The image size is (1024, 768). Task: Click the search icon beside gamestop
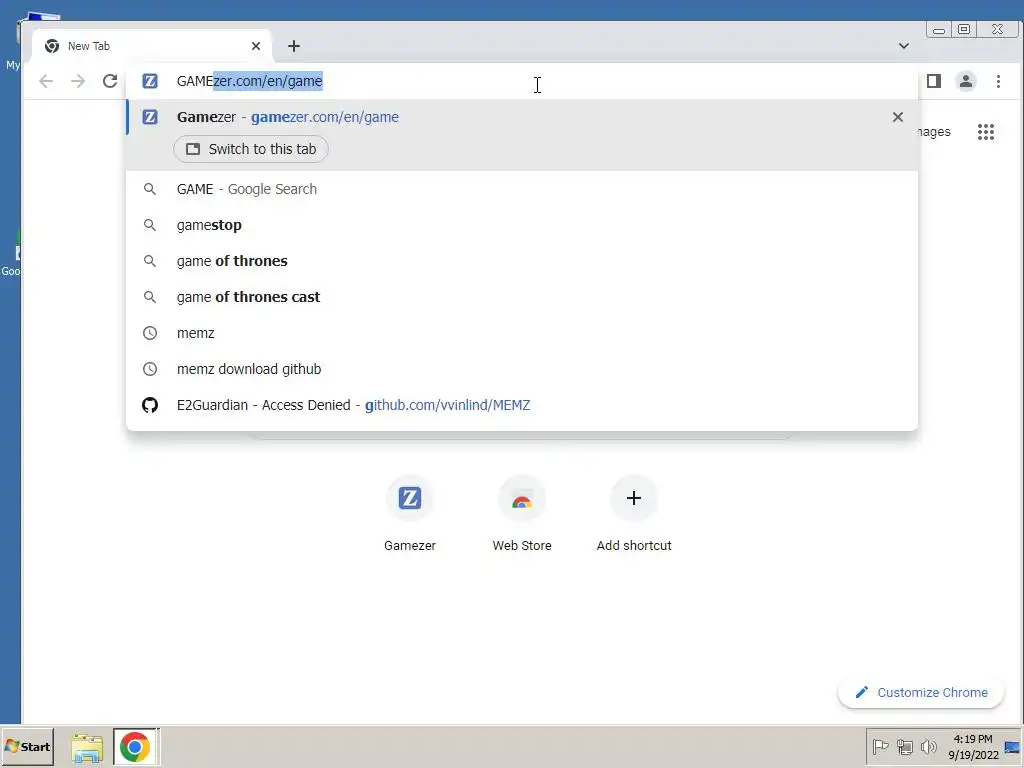pos(150,225)
